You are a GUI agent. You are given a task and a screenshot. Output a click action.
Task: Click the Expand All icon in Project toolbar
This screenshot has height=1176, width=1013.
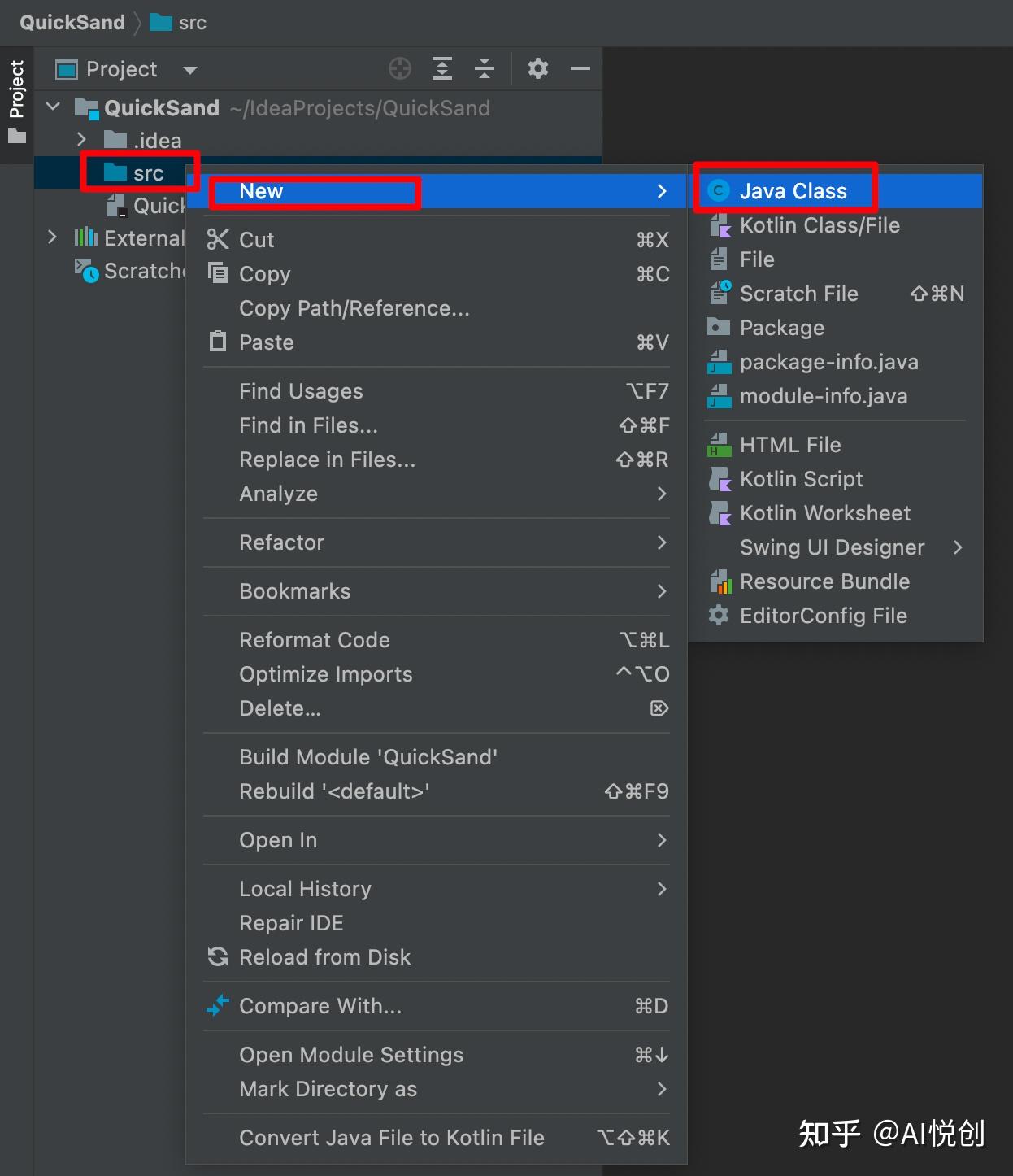(441, 69)
